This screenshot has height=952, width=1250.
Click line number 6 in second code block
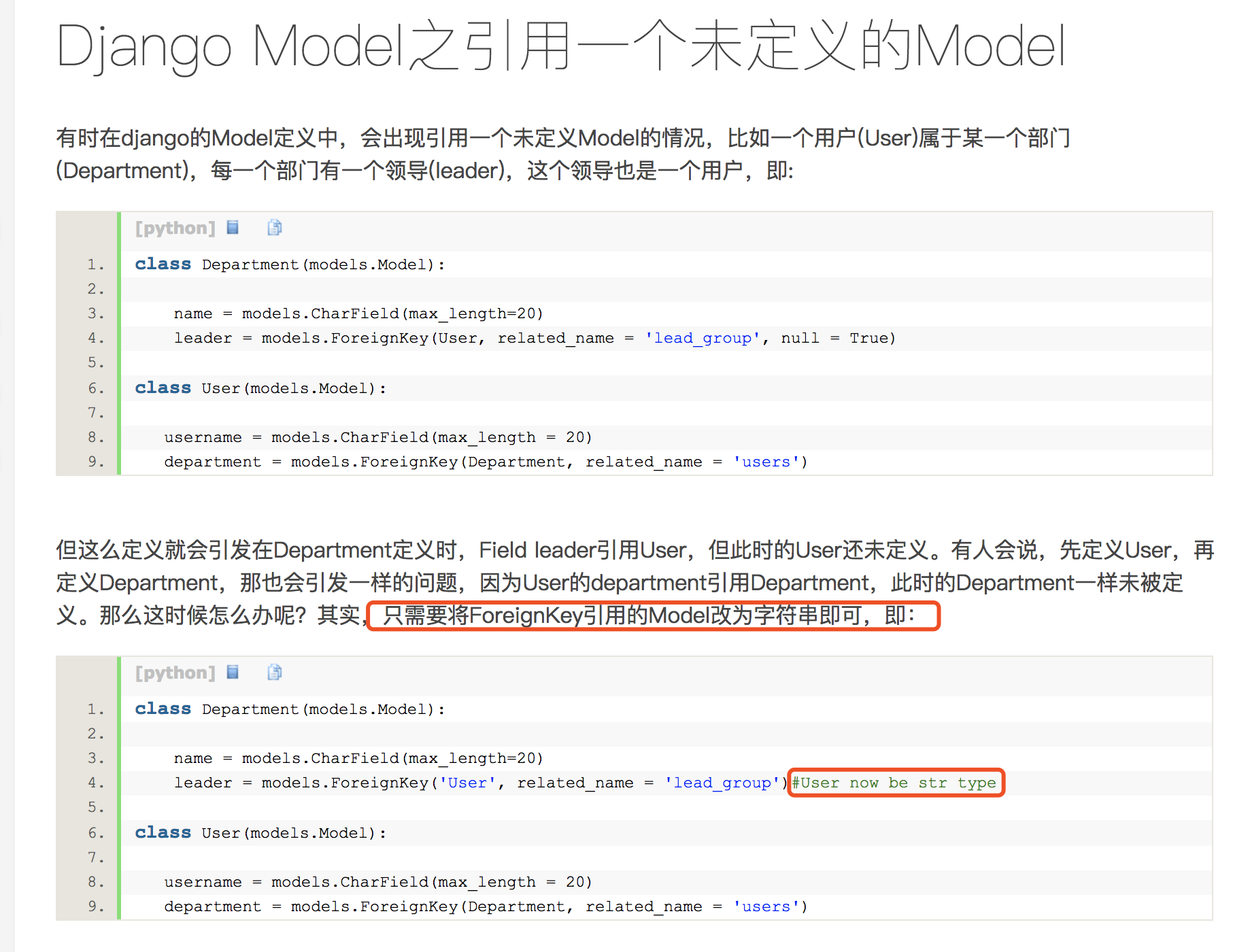click(x=96, y=833)
